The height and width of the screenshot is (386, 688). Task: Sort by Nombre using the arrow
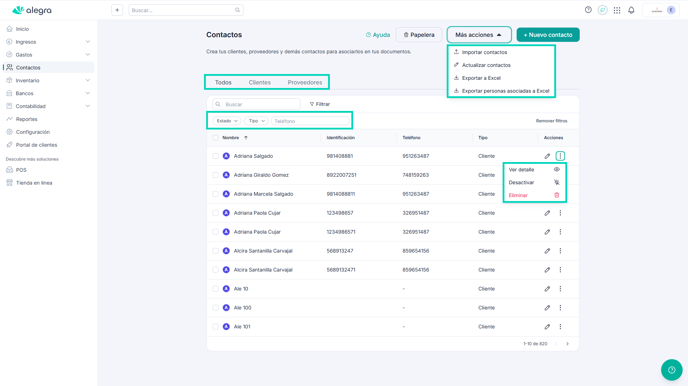tap(246, 138)
